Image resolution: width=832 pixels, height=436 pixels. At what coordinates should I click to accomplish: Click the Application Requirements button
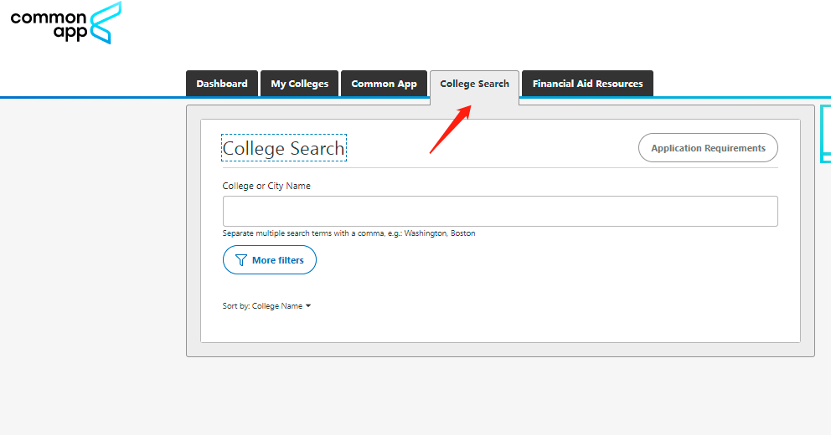[708, 148]
